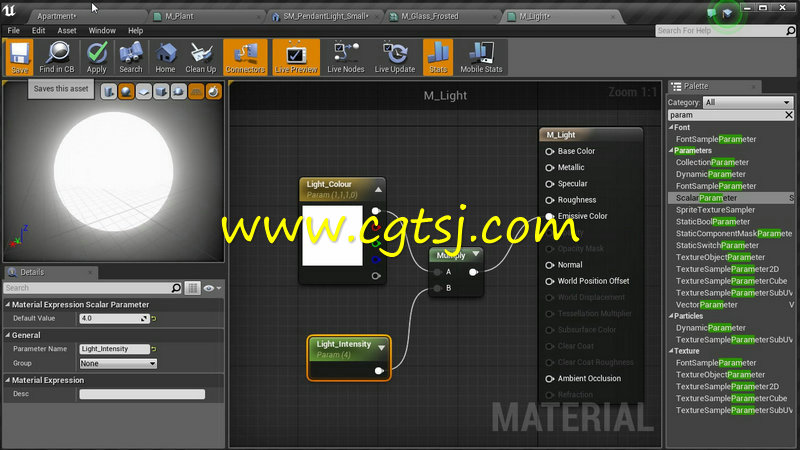Image resolution: width=800 pixels, height=450 pixels.
Task: Reset Default Value to default
Action: (154, 318)
